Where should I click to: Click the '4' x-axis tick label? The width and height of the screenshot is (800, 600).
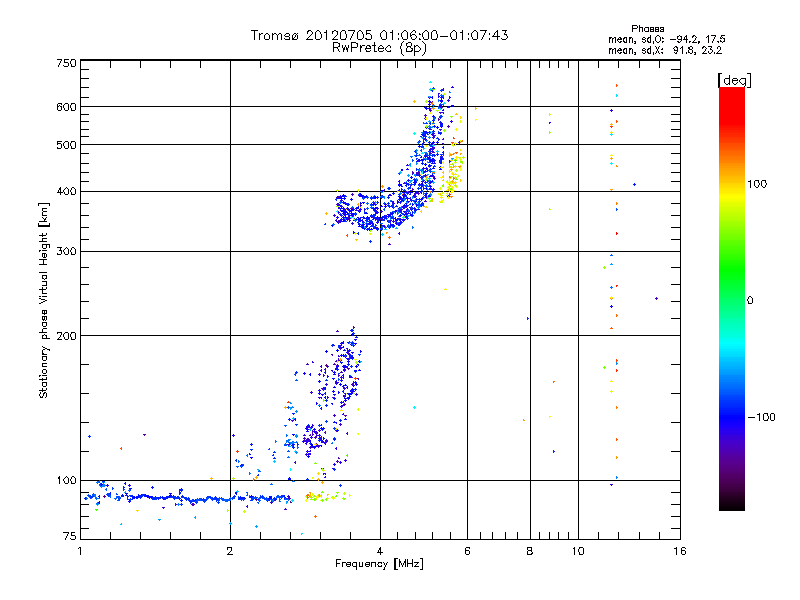pyautogui.click(x=380, y=551)
